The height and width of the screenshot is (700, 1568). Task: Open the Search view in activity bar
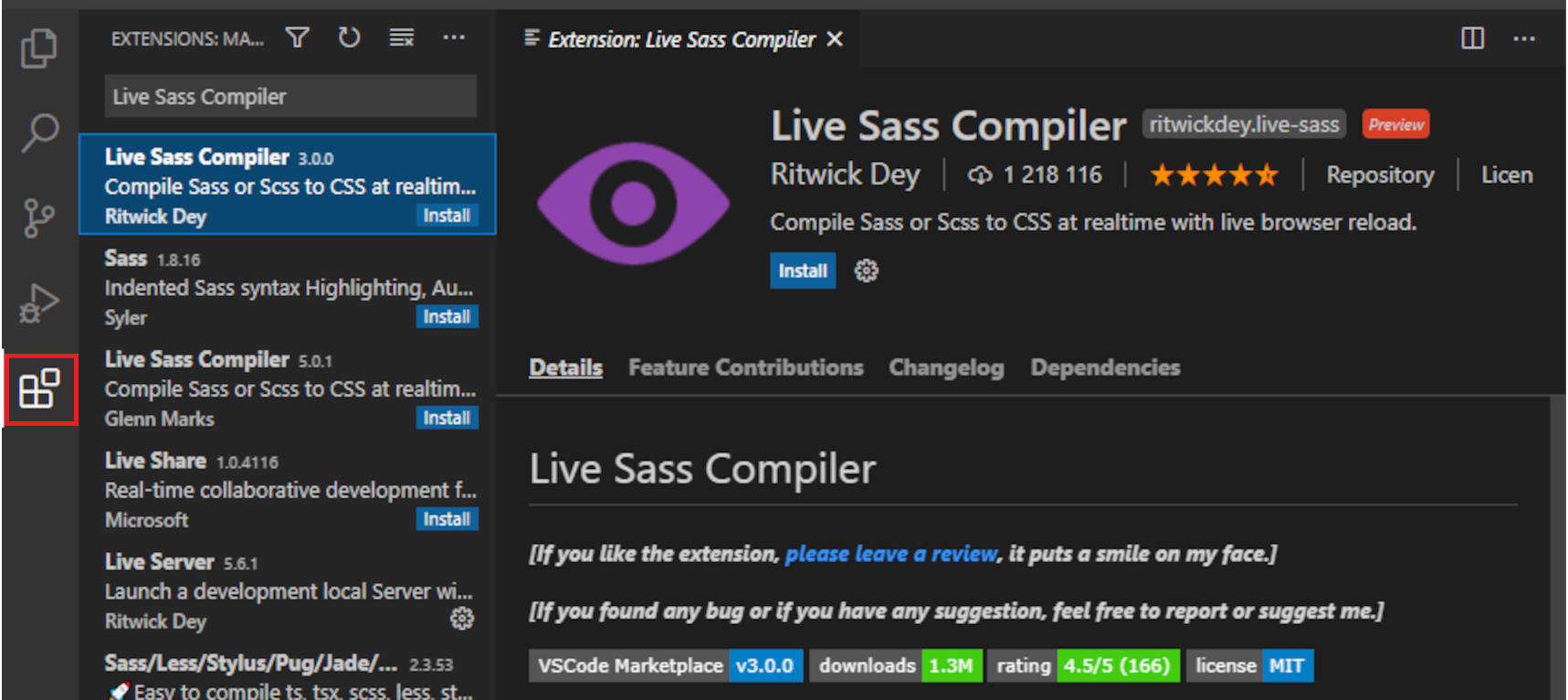point(39,133)
